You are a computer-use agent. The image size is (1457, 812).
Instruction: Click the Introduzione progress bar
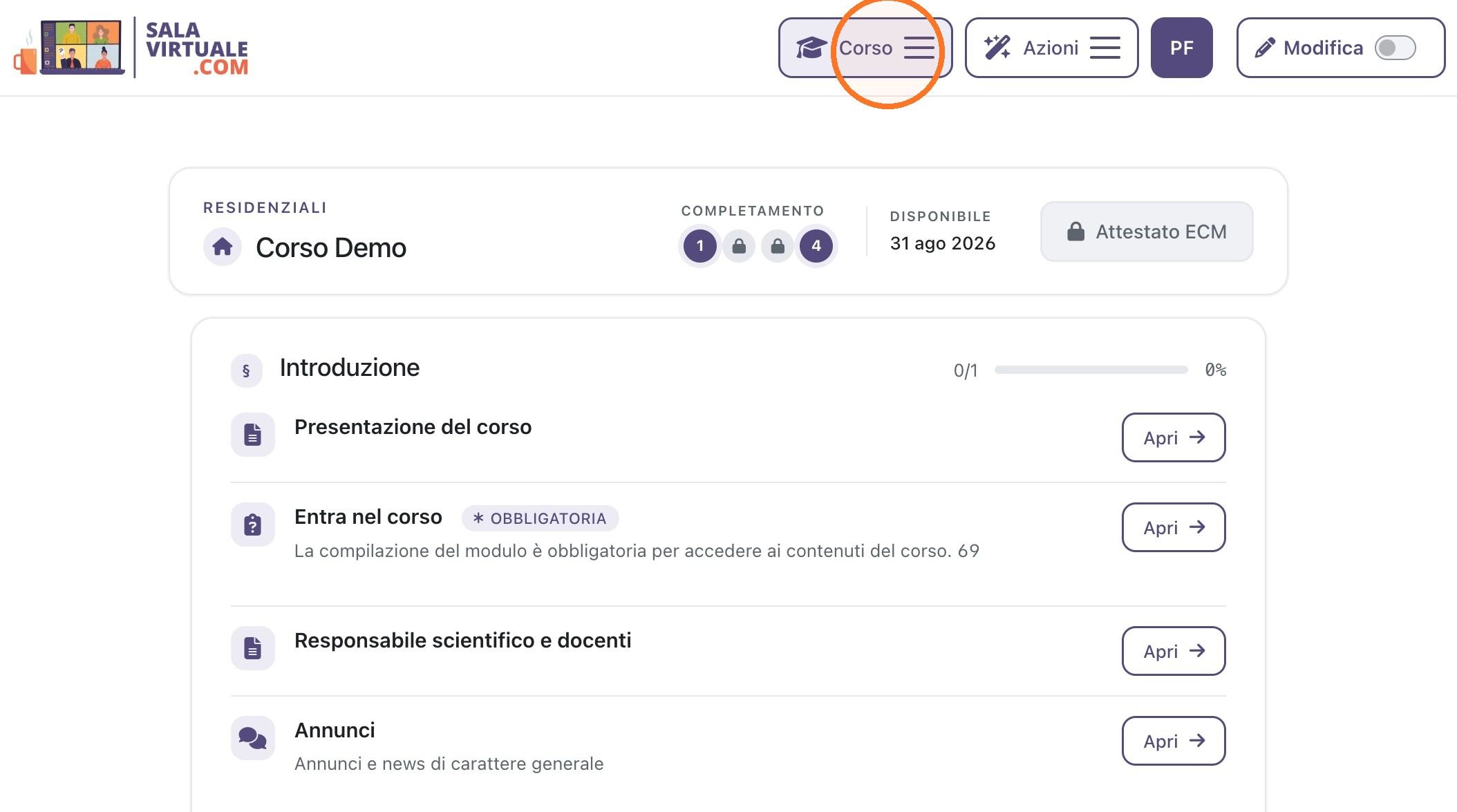1091,370
